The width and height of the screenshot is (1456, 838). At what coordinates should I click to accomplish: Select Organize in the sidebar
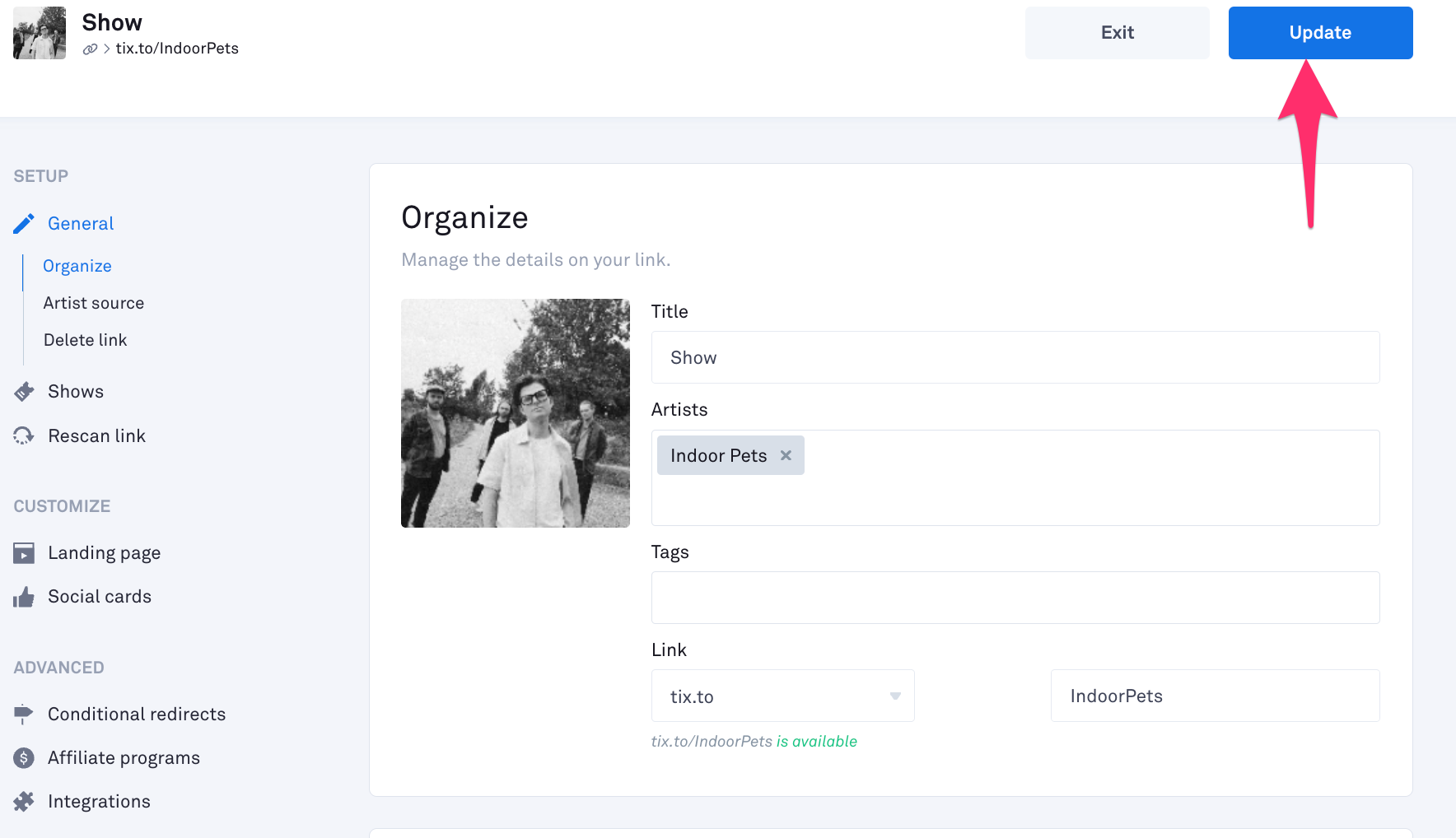click(77, 266)
